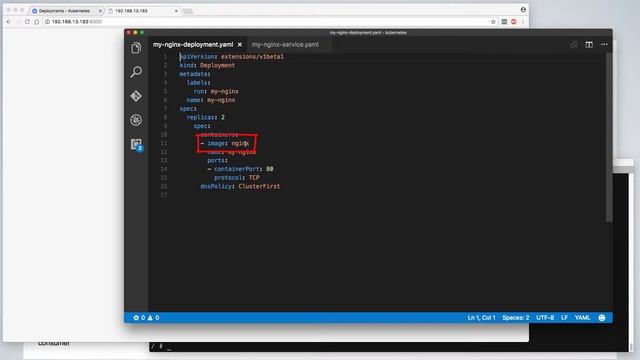This screenshot has width=640, height=360.
Task: Click the gray Chrome extension icon
Action: click(x=504, y=22)
